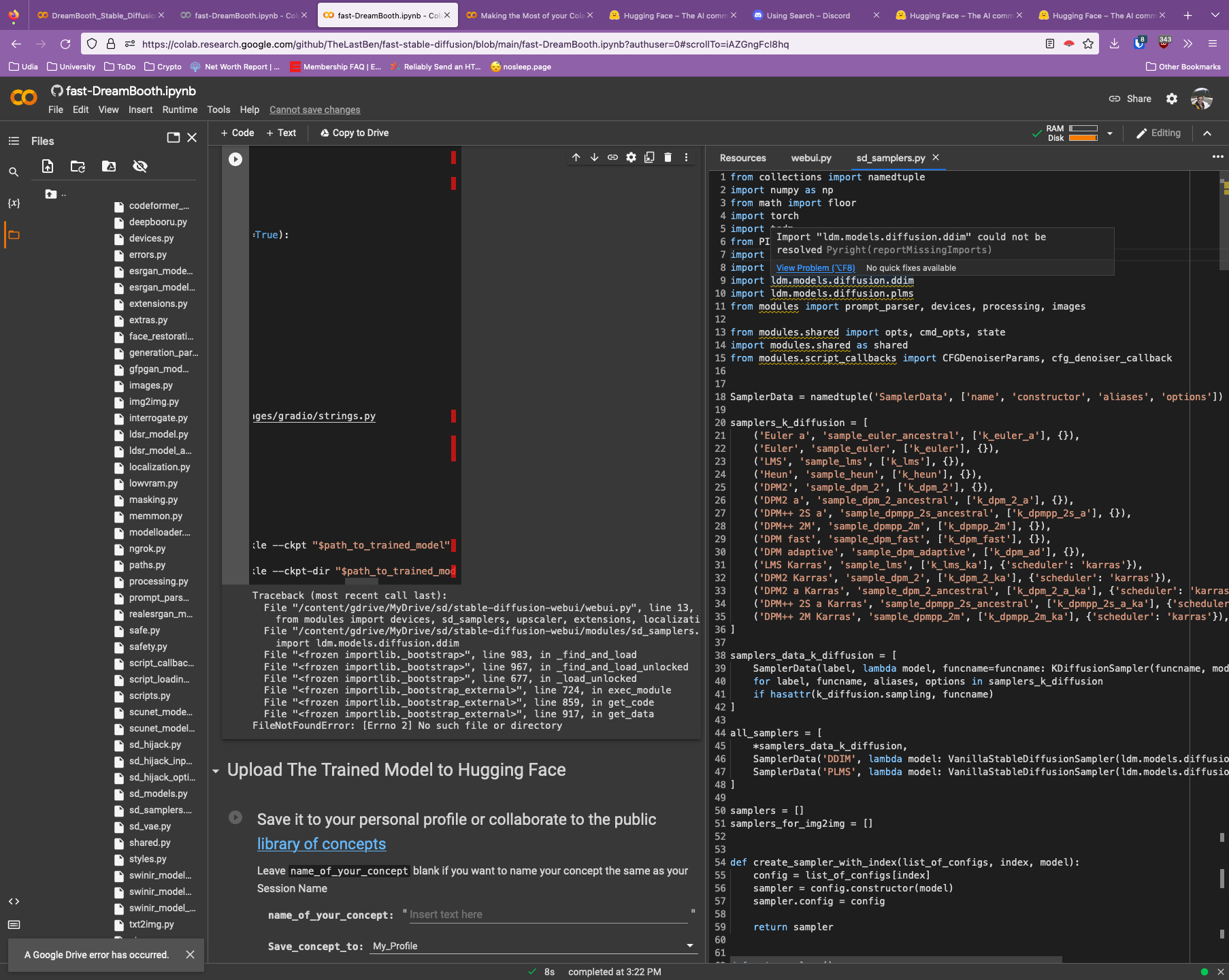
Task: Click Upload to session storage icon
Action: (48, 166)
